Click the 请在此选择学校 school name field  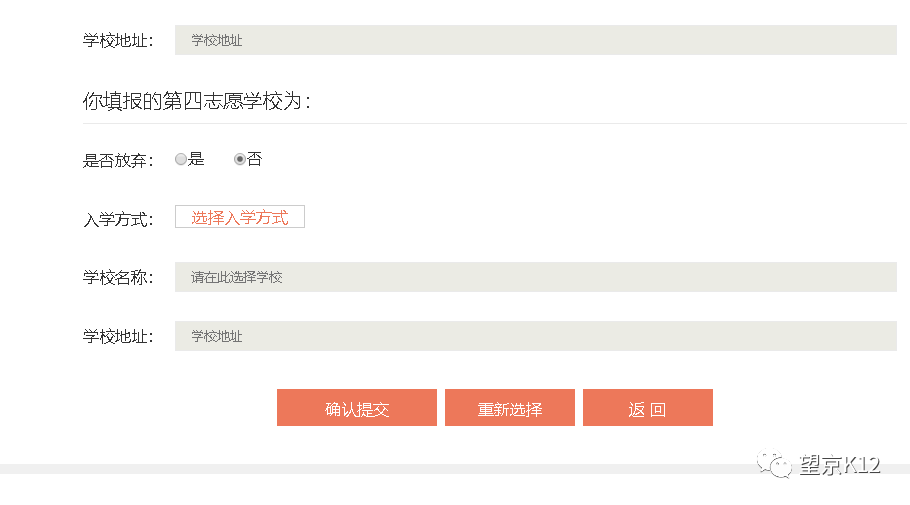click(536, 277)
